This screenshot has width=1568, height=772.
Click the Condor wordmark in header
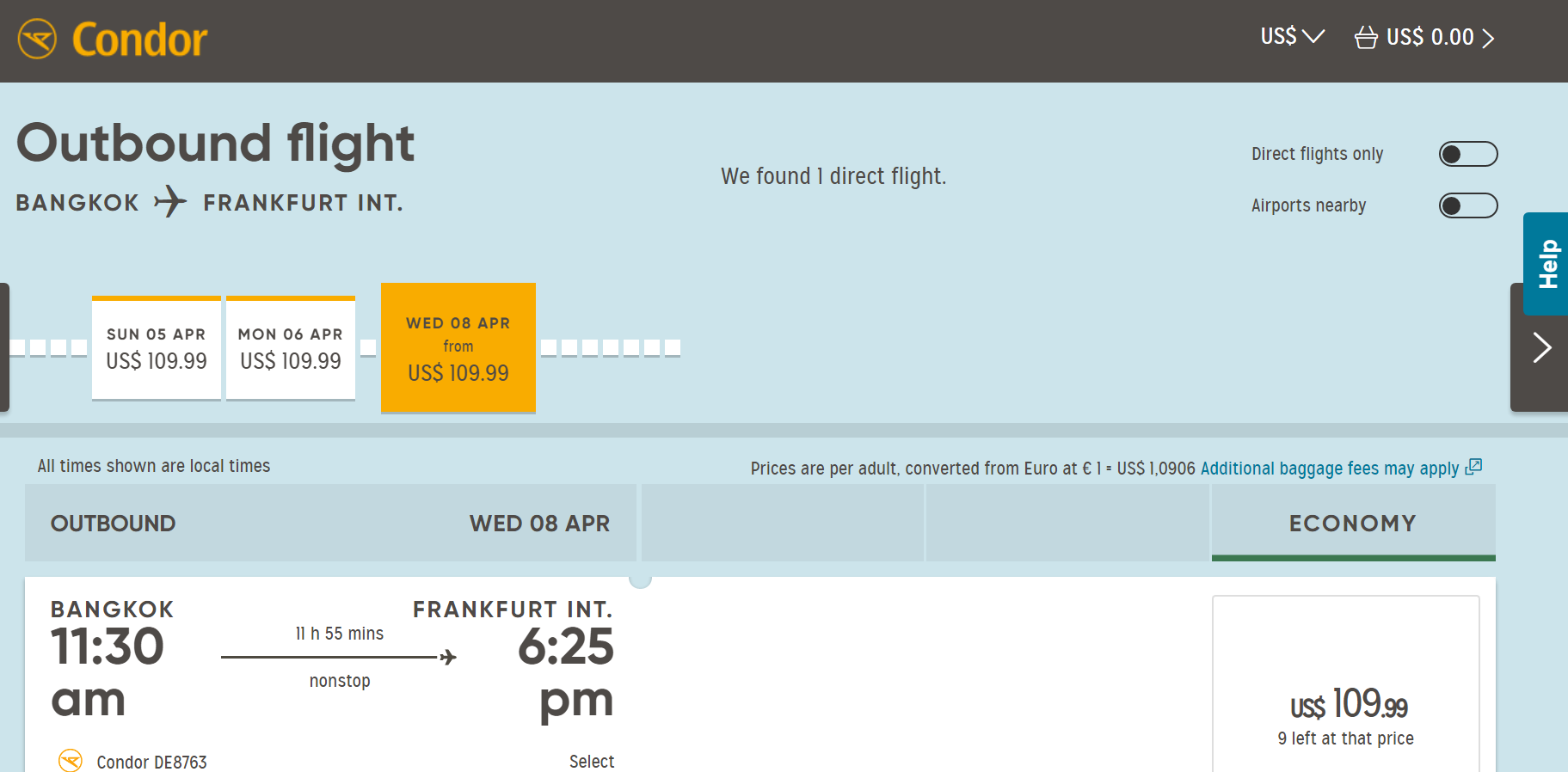[x=139, y=40]
